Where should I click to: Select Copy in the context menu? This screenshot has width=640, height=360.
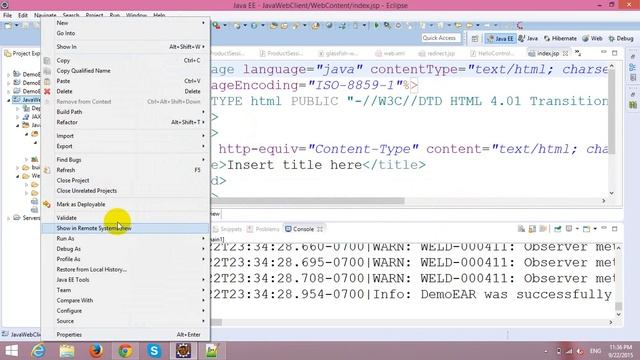point(126,60)
